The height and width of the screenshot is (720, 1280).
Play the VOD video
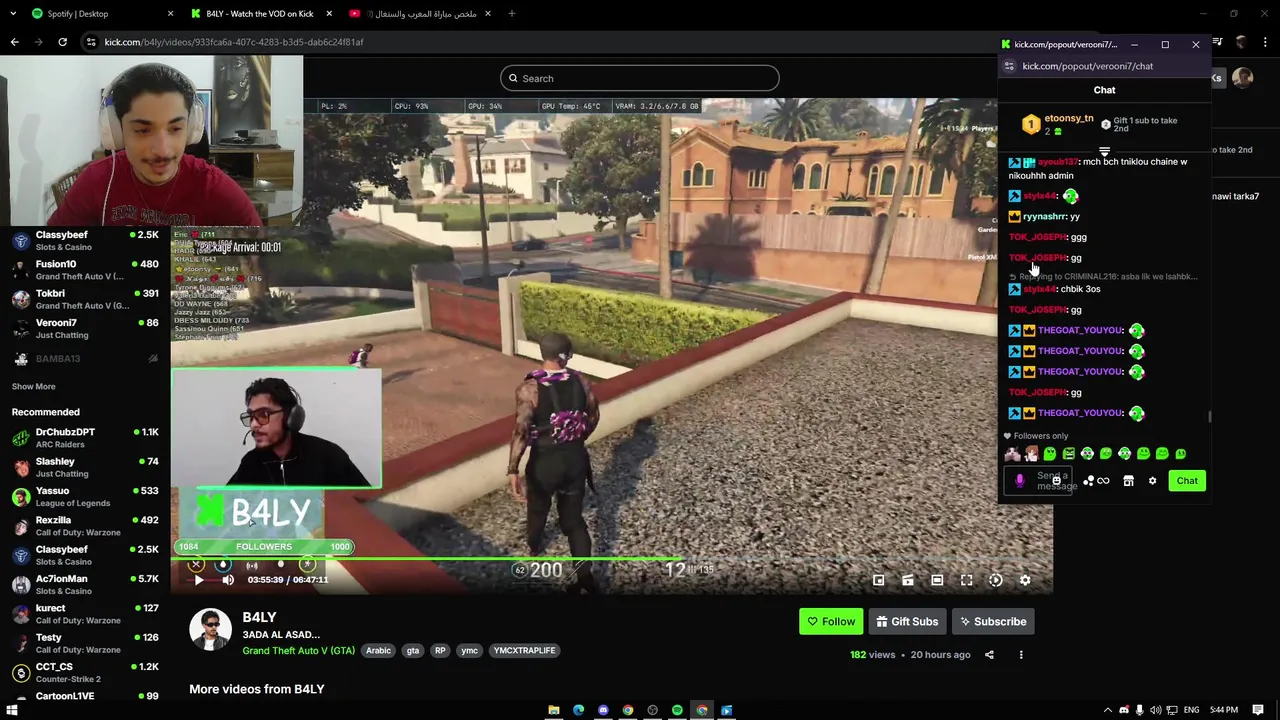[199, 580]
